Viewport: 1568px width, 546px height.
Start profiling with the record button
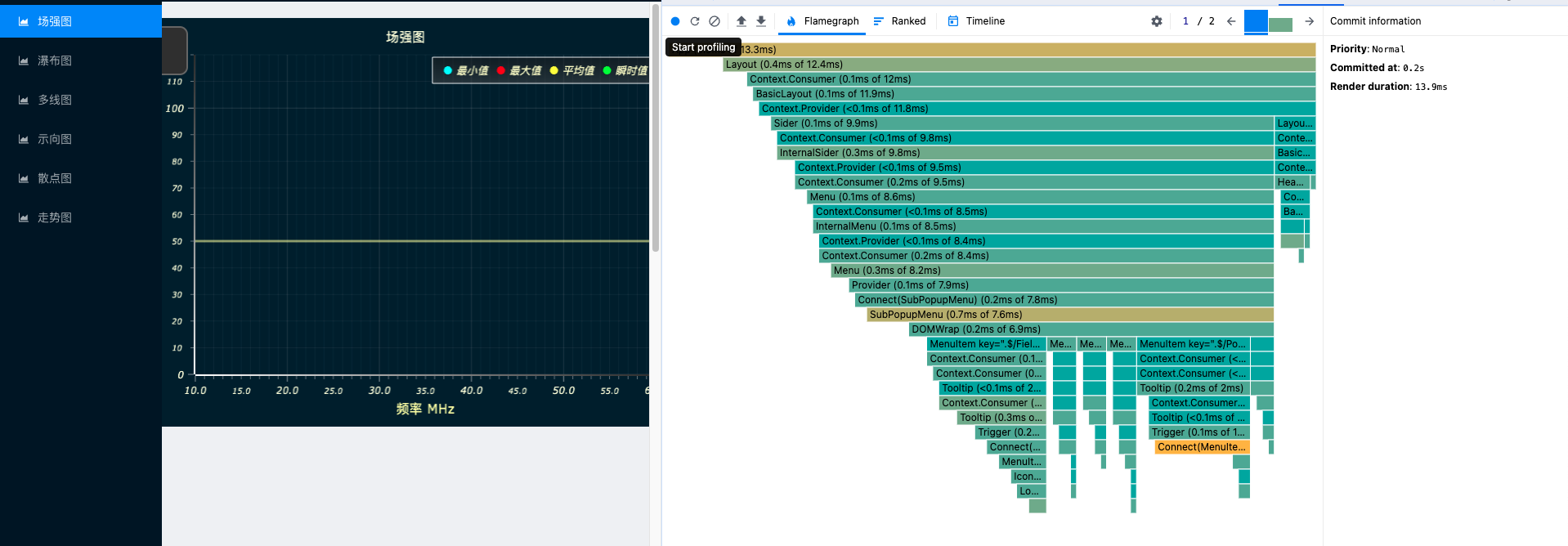[x=675, y=21]
